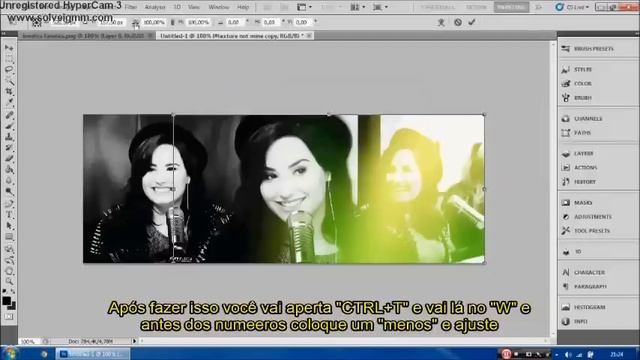Open the Analysis menu
This screenshot has width=640, height=360.
155,7
